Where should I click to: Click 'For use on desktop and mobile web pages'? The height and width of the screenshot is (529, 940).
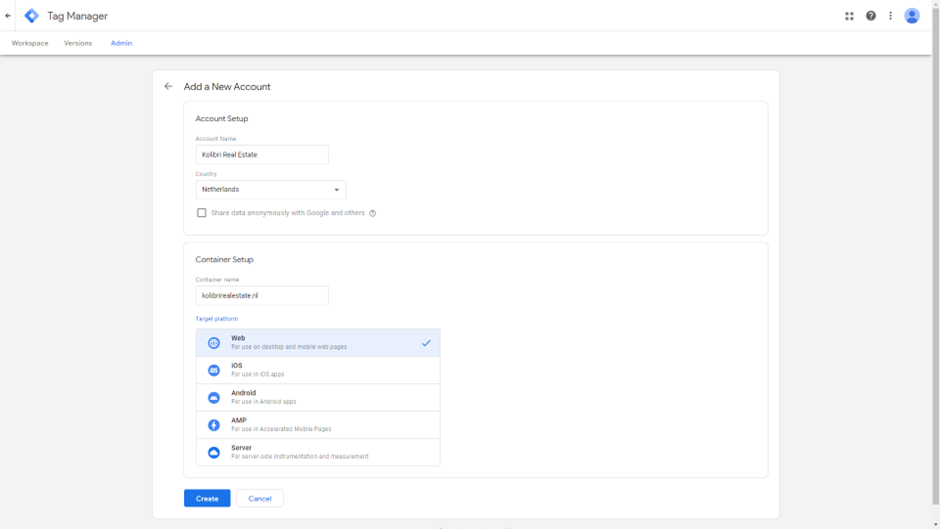coord(289,347)
